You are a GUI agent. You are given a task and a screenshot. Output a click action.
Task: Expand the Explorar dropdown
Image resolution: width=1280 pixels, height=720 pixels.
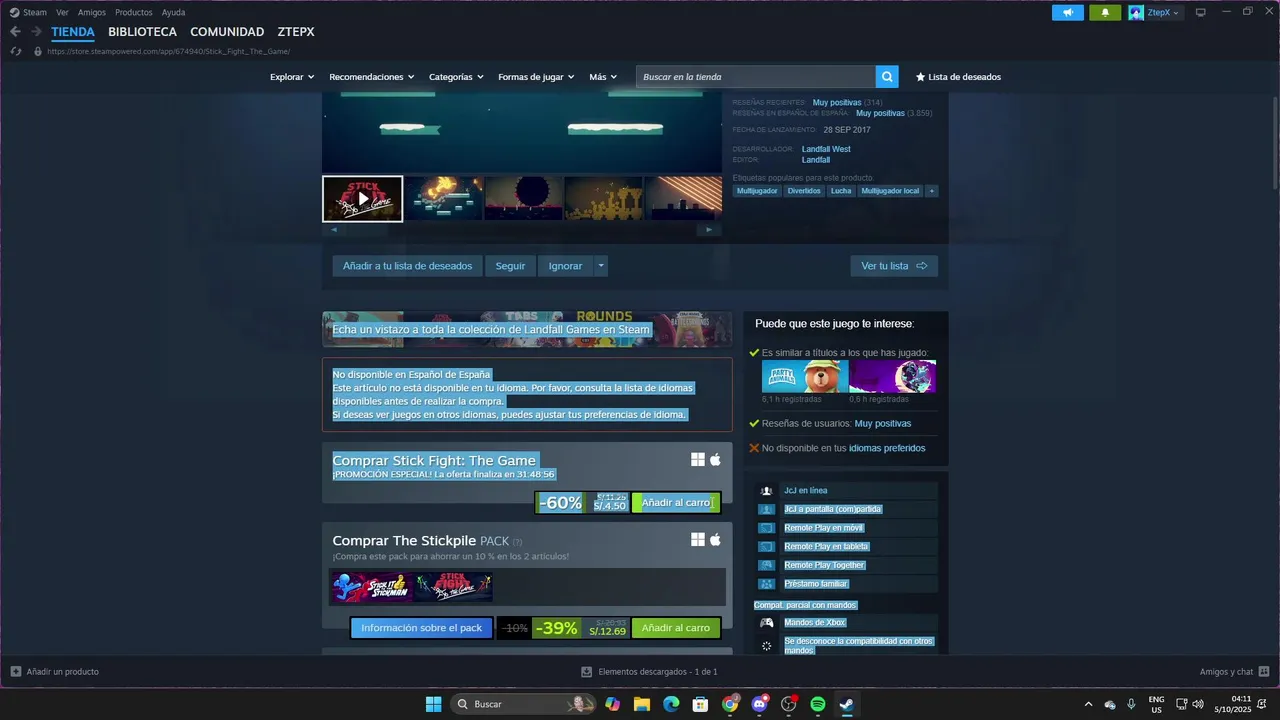pyautogui.click(x=292, y=77)
